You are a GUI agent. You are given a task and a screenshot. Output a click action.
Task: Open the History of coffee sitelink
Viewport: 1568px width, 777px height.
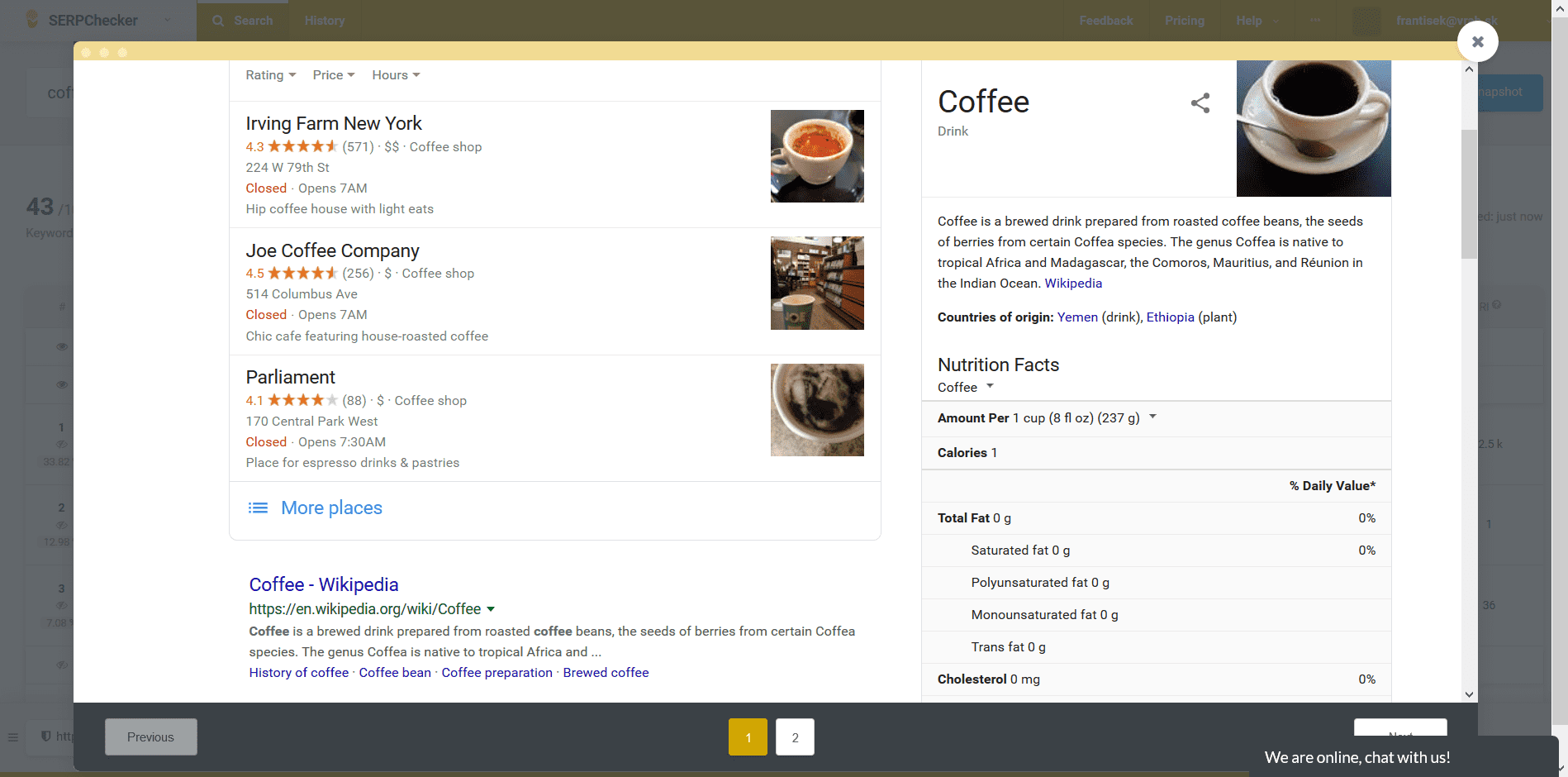(299, 673)
